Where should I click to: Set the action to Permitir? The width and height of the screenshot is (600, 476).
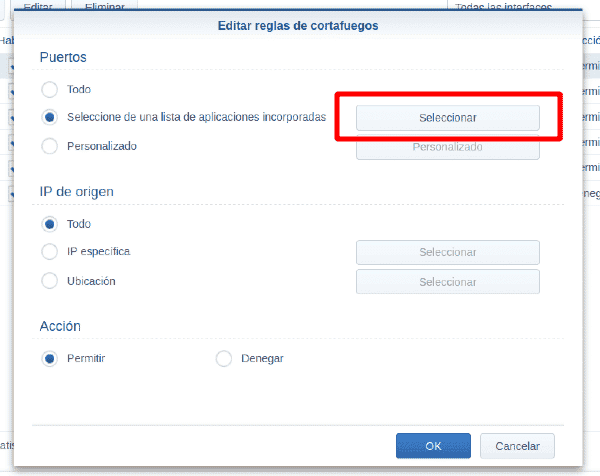coord(50,359)
